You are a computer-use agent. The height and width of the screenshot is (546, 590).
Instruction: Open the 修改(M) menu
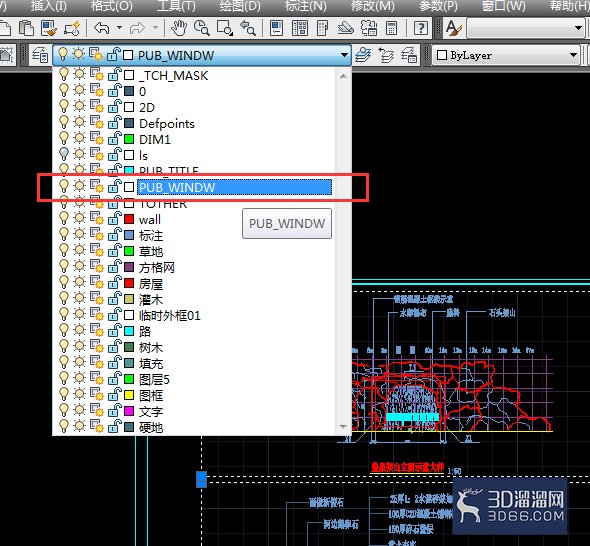[x=373, y=6]
